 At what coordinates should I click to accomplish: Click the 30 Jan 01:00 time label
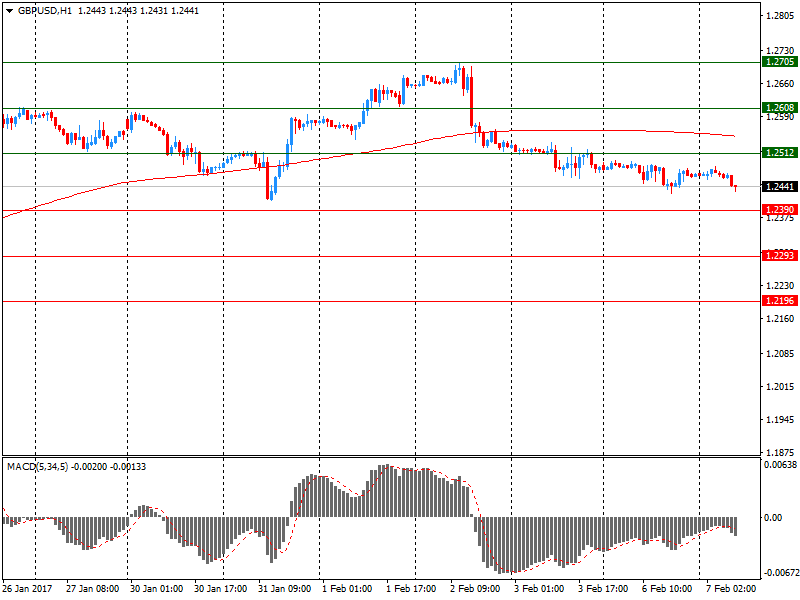[156, 589]
